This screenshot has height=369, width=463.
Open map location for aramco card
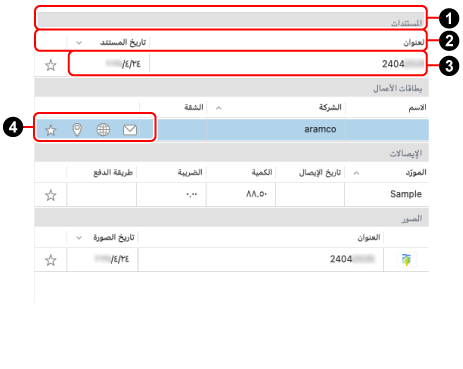point(77,130)
